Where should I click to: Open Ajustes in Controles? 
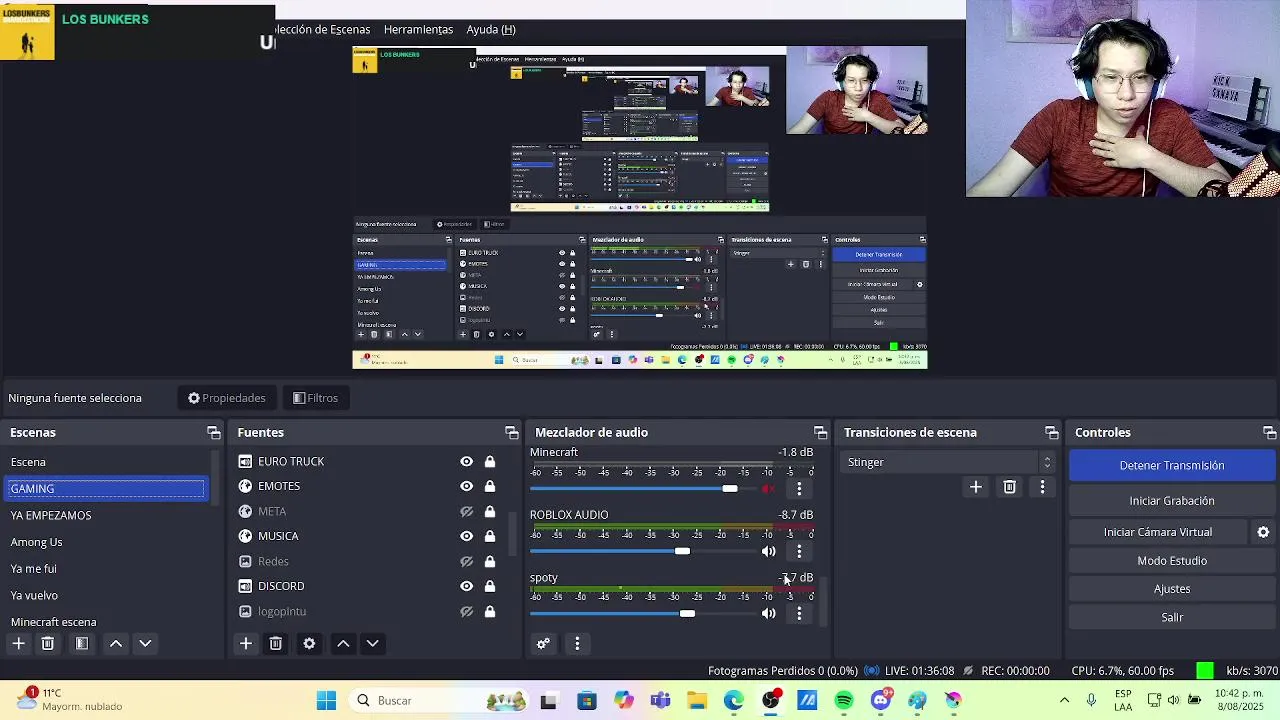(1171, 589)
